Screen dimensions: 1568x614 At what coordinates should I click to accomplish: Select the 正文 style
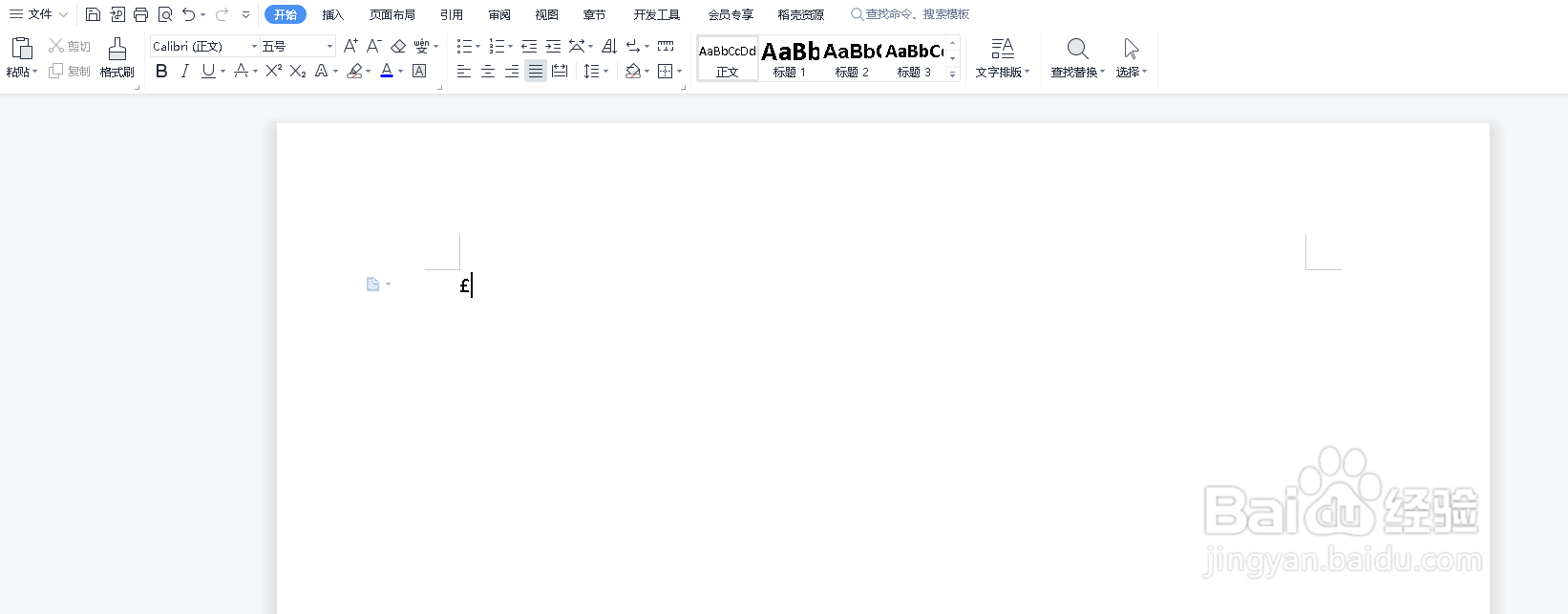pos(728,59)
